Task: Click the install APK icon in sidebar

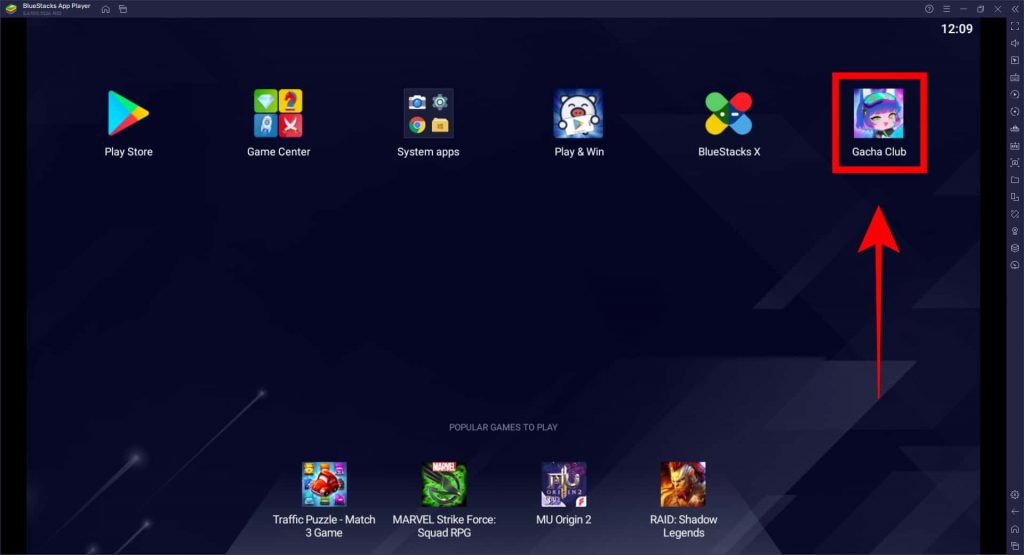Action: (1015, 146)
